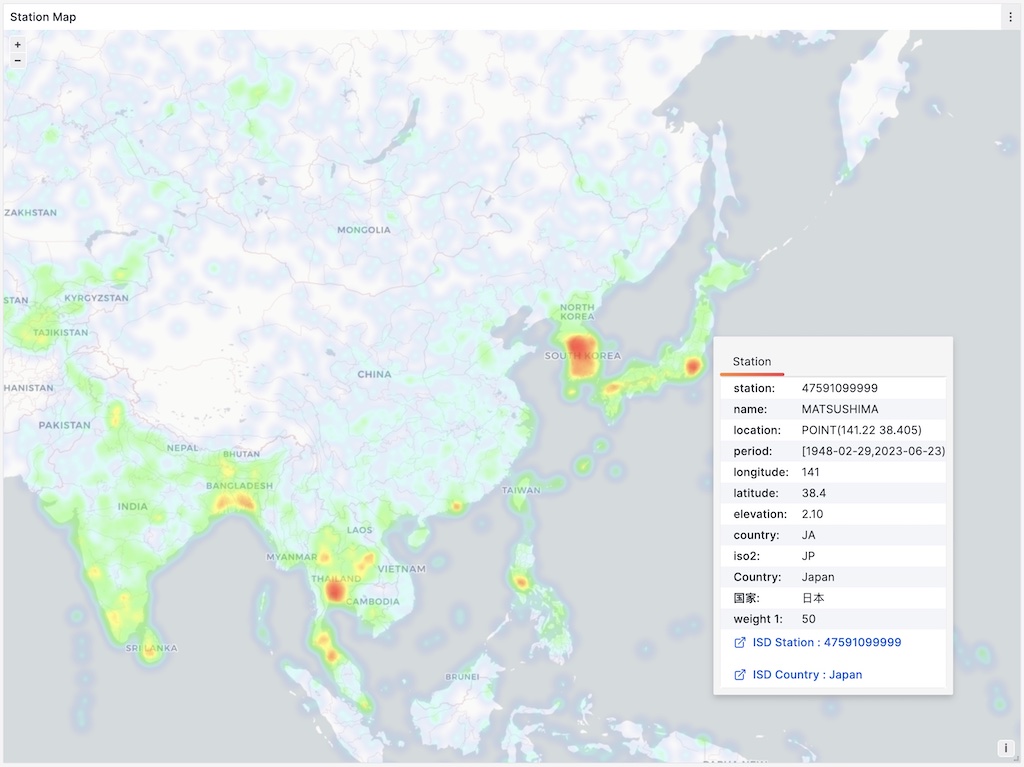Click the period date range value
1024x767 pixels.
(873, 451)
